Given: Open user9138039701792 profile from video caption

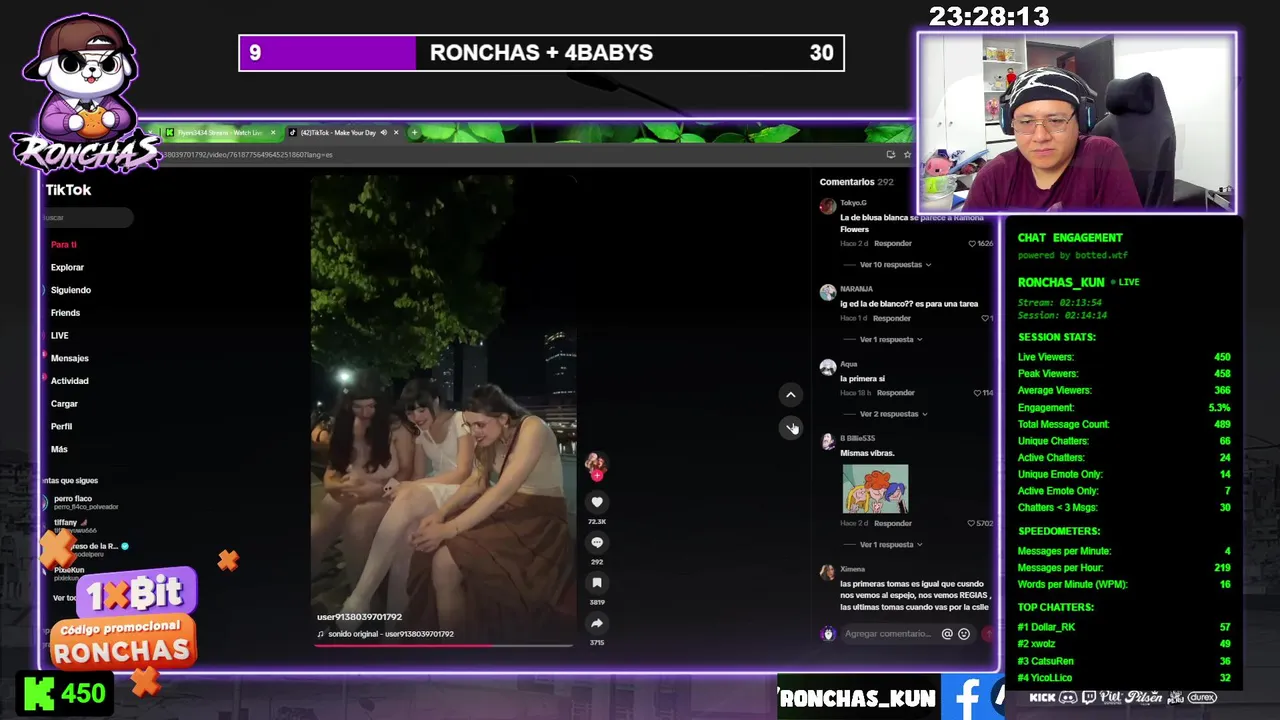Looking at the screenshot, I should tap(359, 617).
